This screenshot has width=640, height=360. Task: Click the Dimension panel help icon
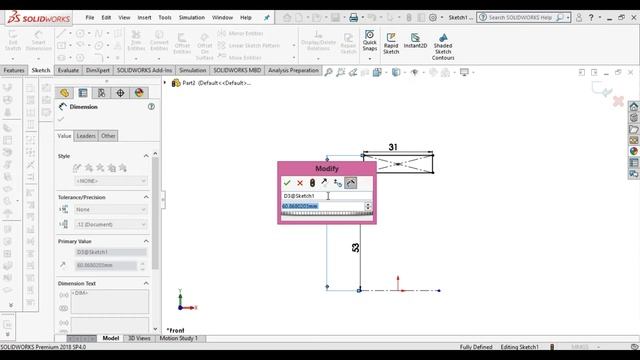[151, 107]
